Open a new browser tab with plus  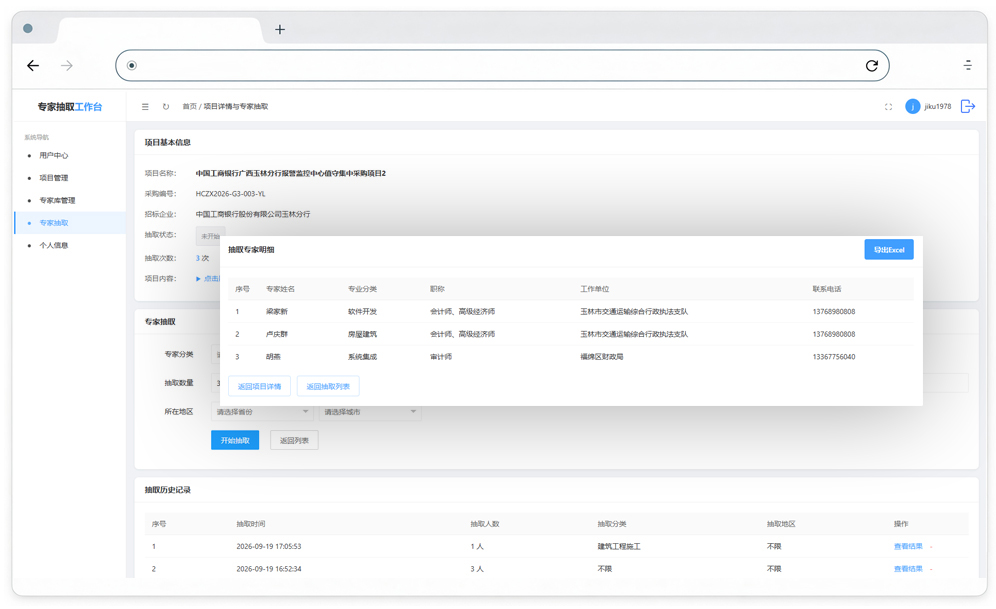(280, 29)
